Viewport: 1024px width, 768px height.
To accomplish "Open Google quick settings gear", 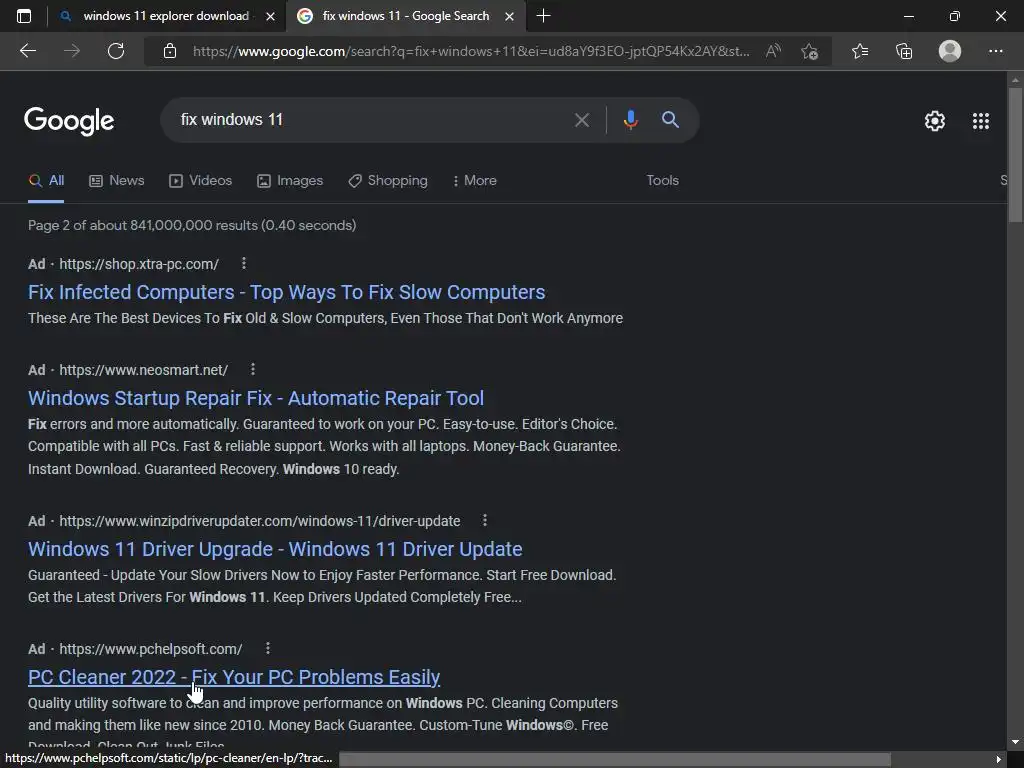I will [935, 121].
